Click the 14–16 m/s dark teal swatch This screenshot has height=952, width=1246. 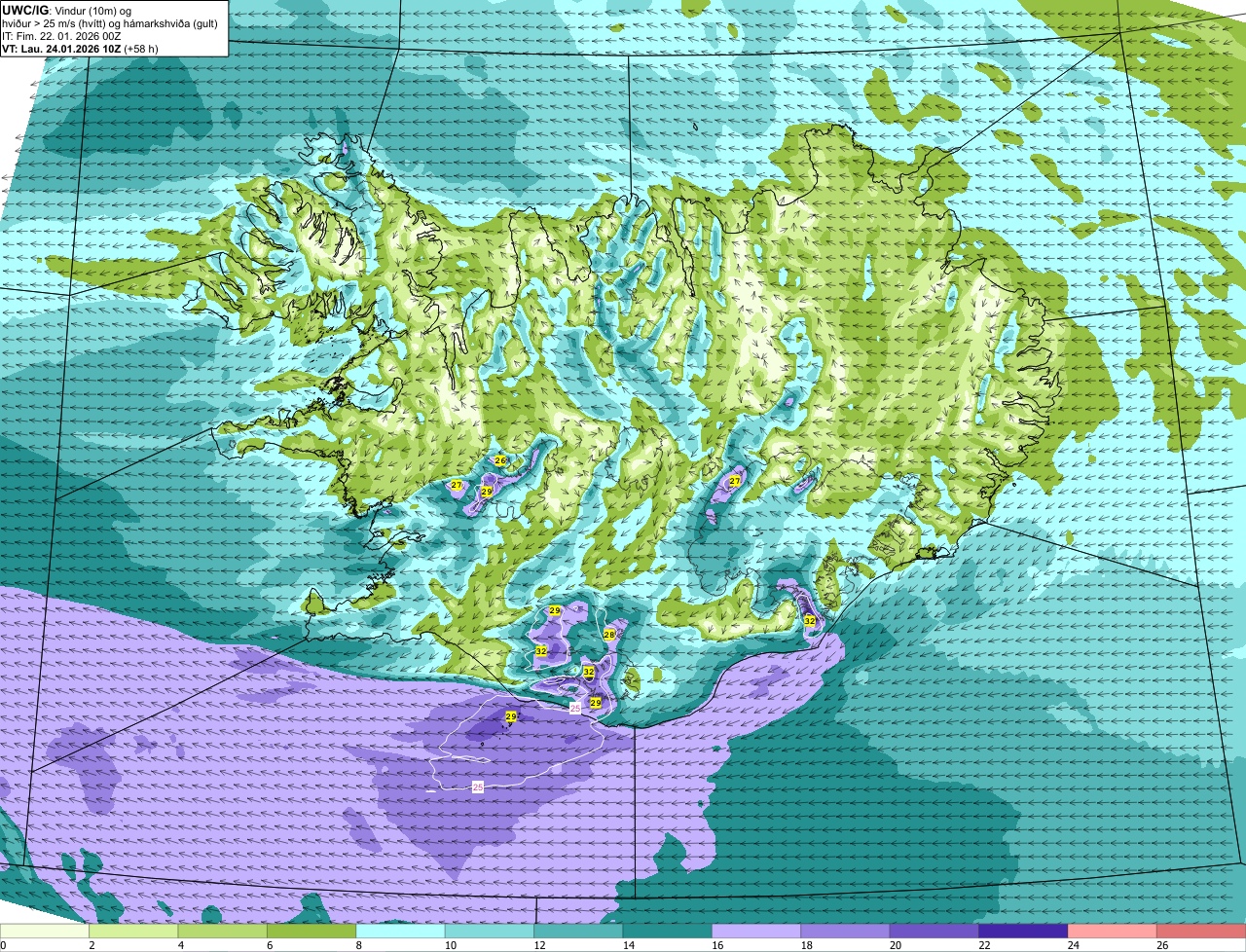[x=668, y=931]
